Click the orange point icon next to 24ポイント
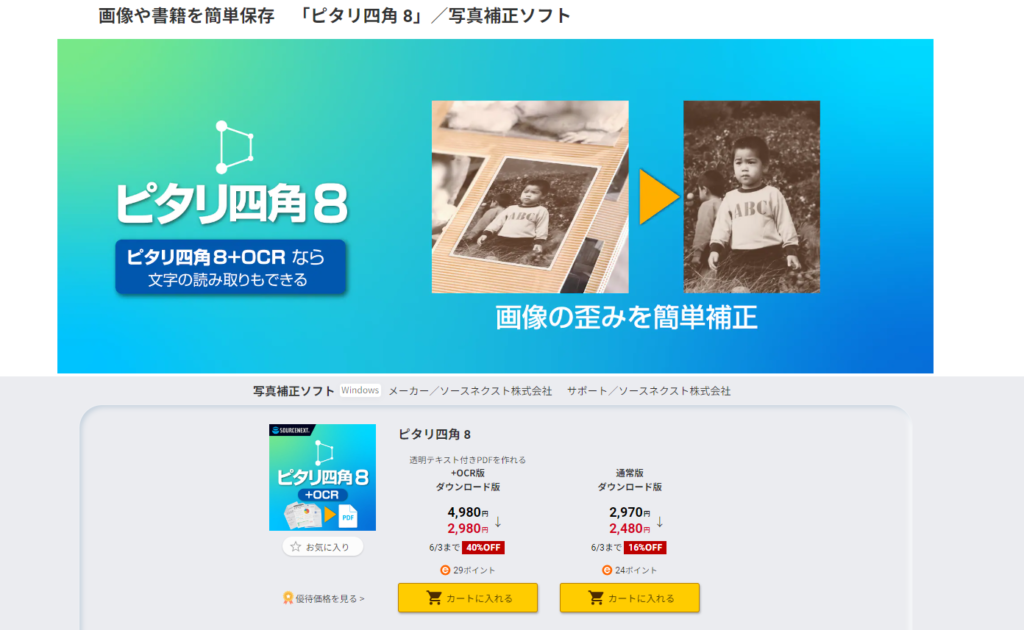 click(x=607, y=570)
